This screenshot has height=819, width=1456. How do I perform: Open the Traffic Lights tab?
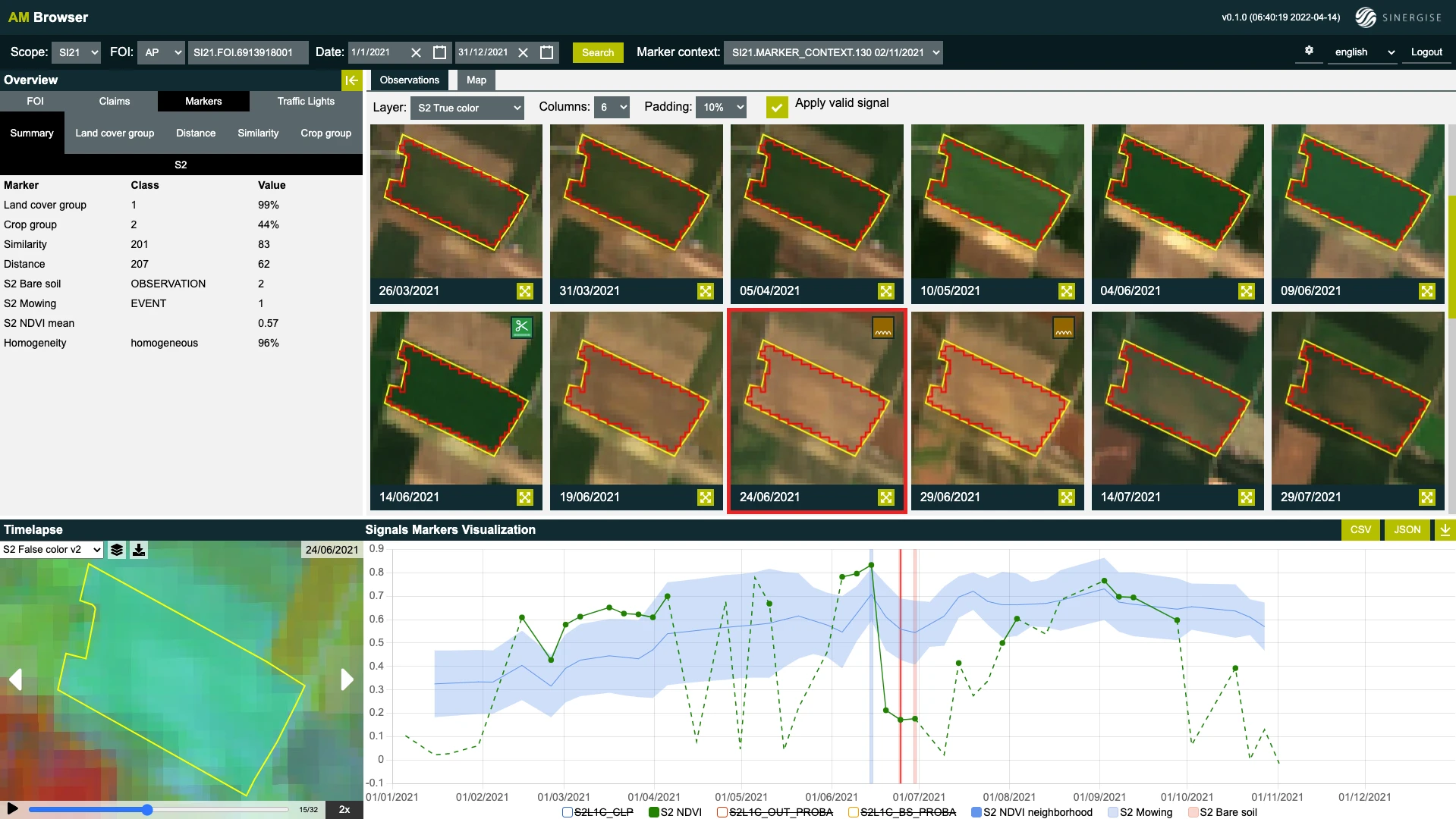tap(305, 102)
